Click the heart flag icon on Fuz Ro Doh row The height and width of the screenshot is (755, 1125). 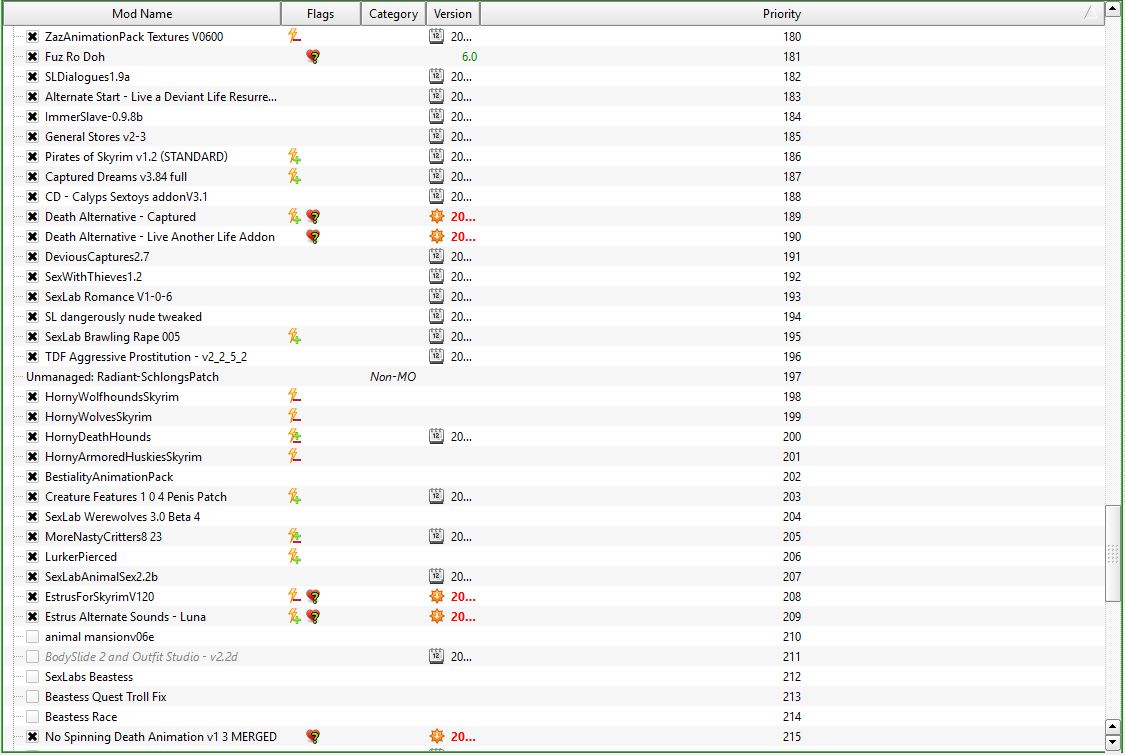click(313, 57)
